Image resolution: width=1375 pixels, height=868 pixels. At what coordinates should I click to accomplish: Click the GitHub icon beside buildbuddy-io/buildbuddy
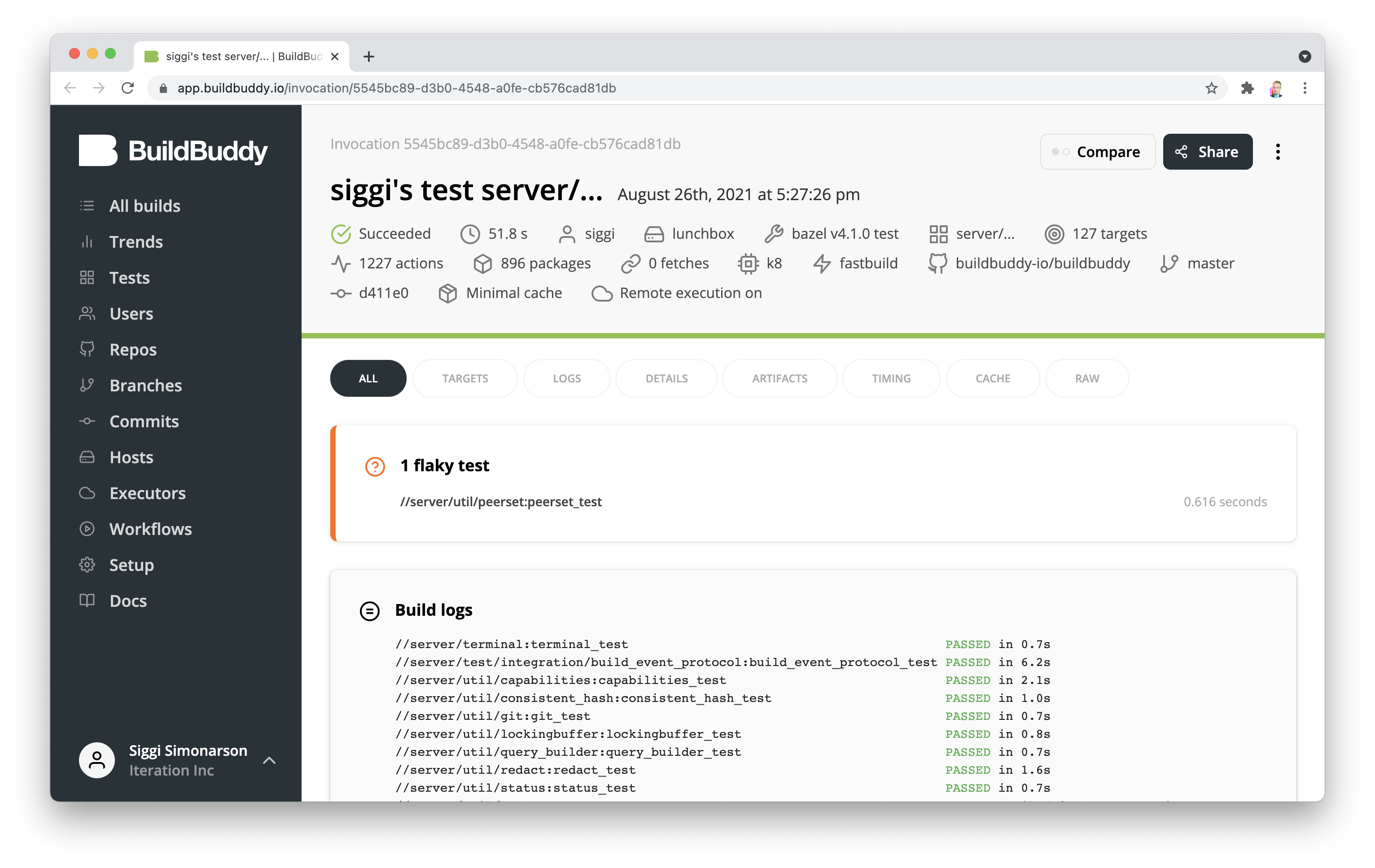click(x=937, y=263)
